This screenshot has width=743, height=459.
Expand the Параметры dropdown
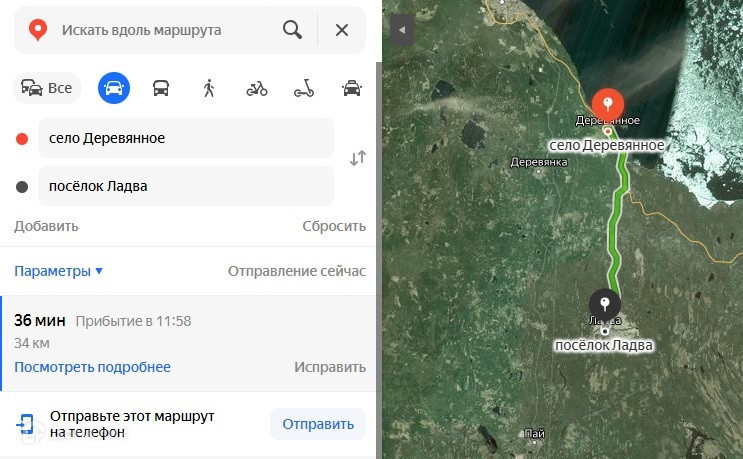pos(58,271)
